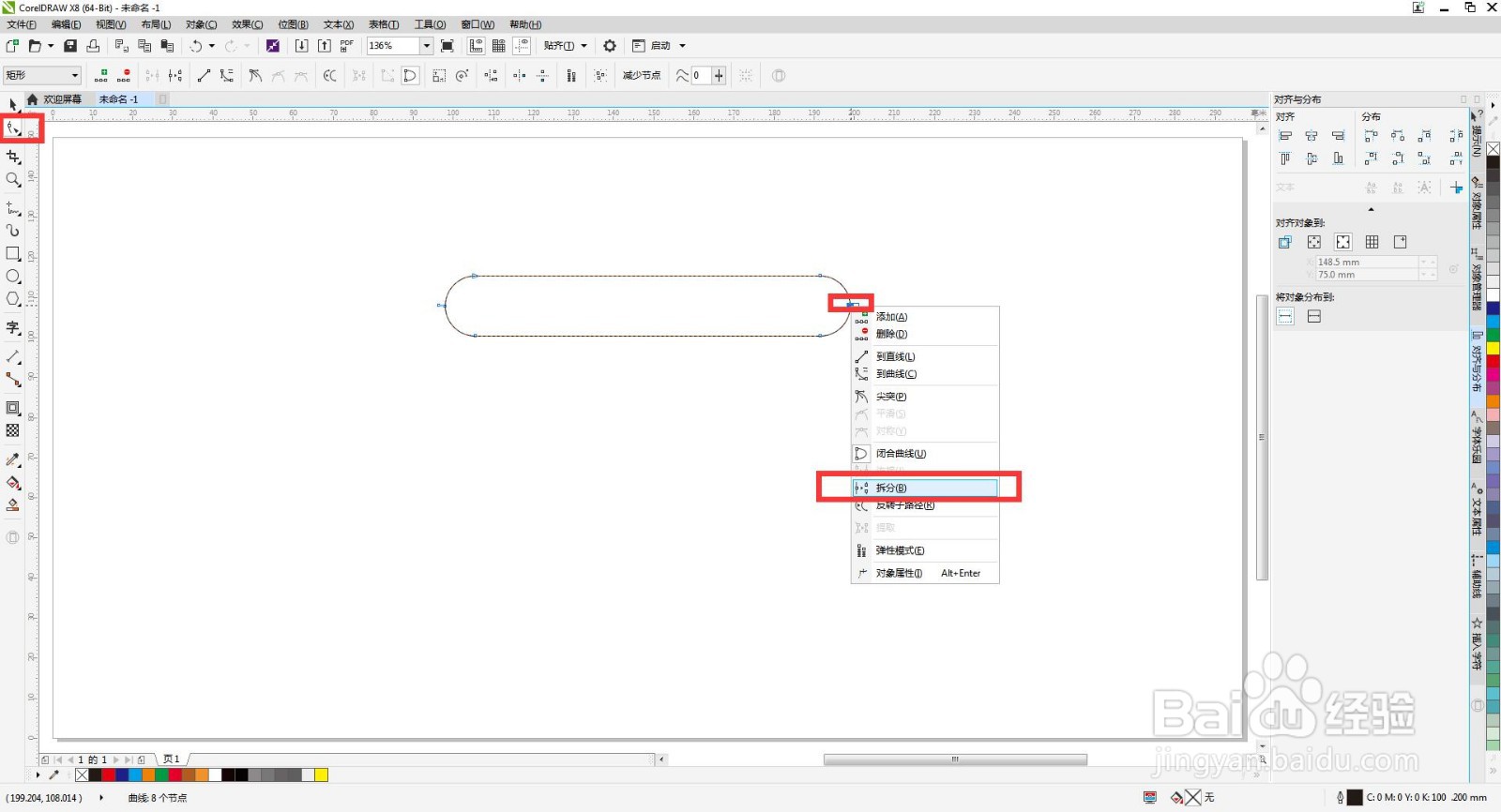Select the Text (字) tool
Viewport: 1501px width, 812px height.
[13, 328]
